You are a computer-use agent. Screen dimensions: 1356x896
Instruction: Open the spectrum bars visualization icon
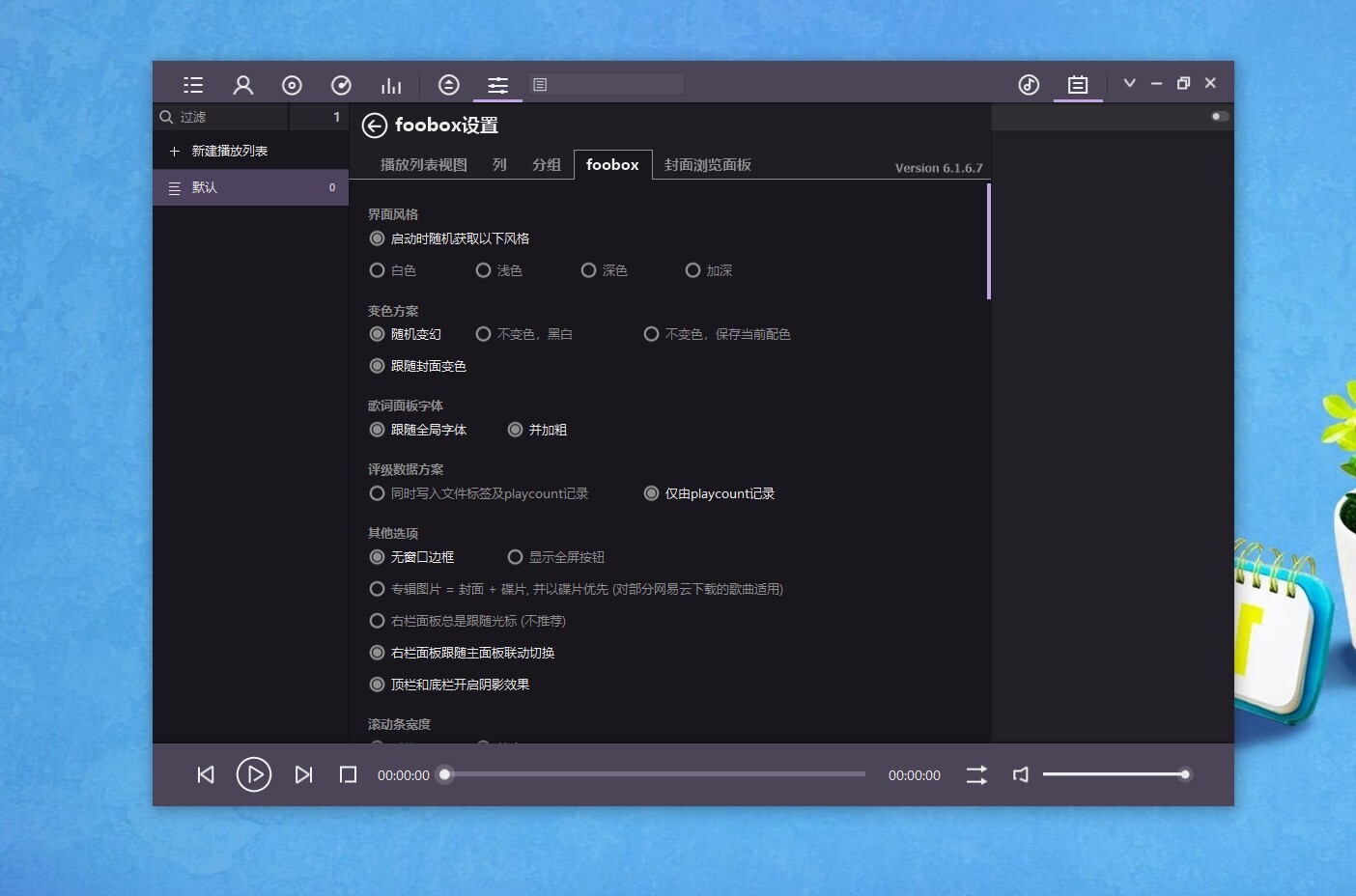390,84
